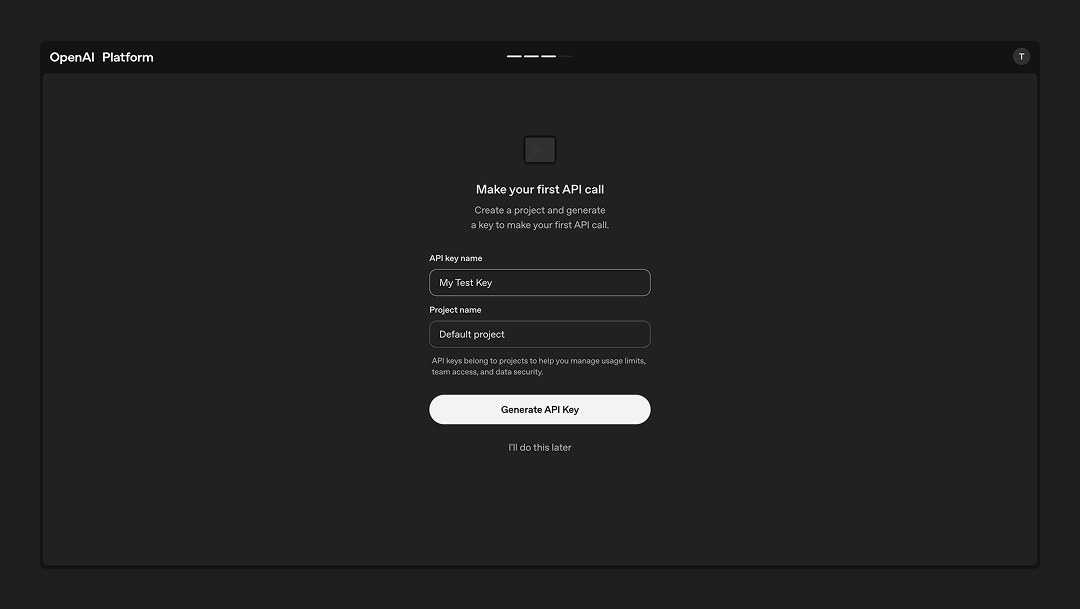Click the Generate API Key button
1080x609 pixels.
[x=539, y=409]
